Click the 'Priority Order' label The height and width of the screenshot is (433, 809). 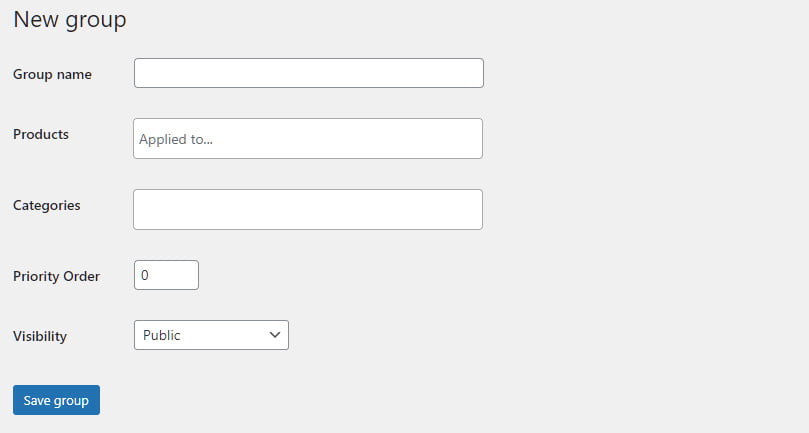point(56,276)
